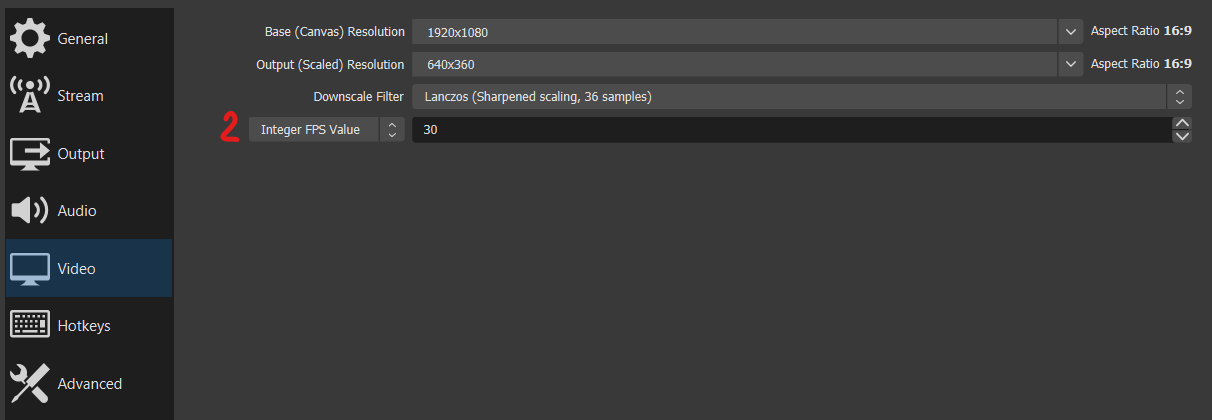Switch to the Advanced settings tab
Image resolution: width=1212 pixels, height=420 pixels.
[x=90, y=384]
